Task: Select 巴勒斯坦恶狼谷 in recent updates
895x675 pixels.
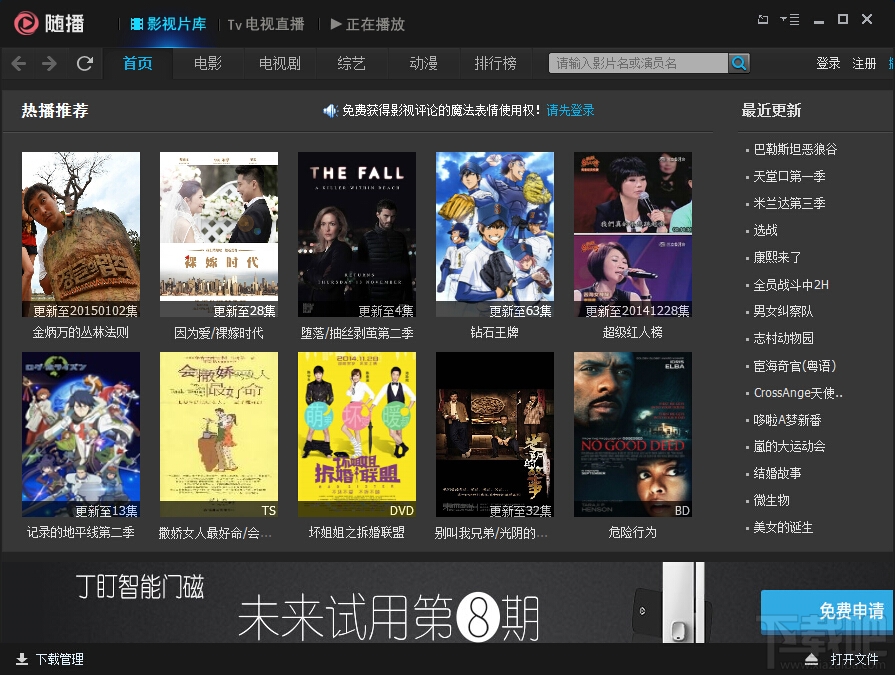Action: [x=795, y=149]
